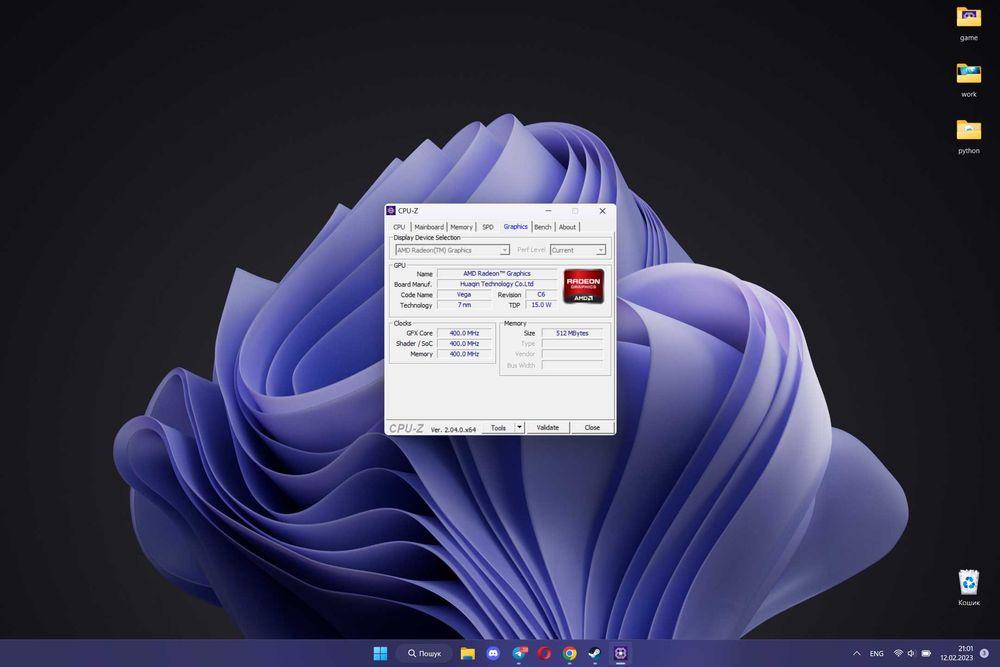Screen dimensions: 1000x667
Task: Click the arrow beside the Tools button
Action: pos(519,427)
